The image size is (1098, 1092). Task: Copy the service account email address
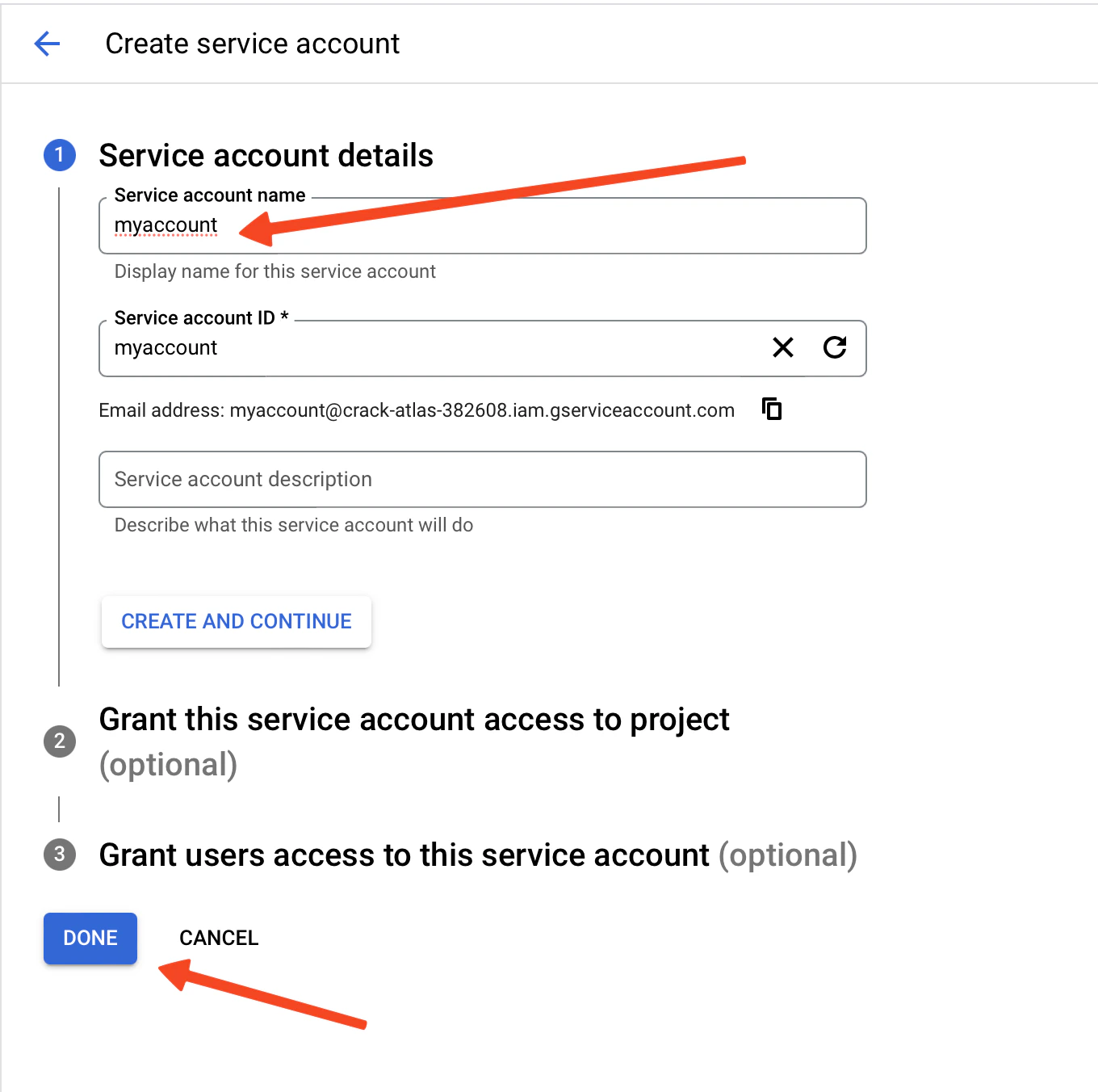[772, 409]
